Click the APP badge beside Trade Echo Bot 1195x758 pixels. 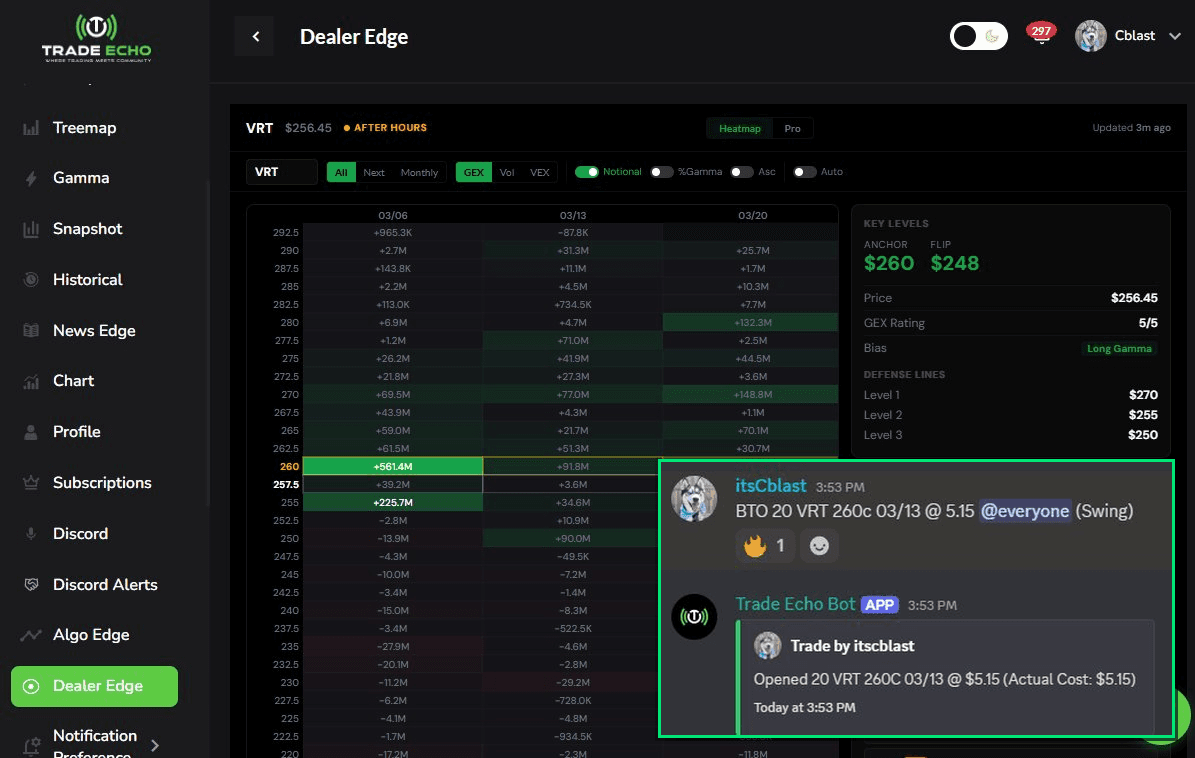879,605
